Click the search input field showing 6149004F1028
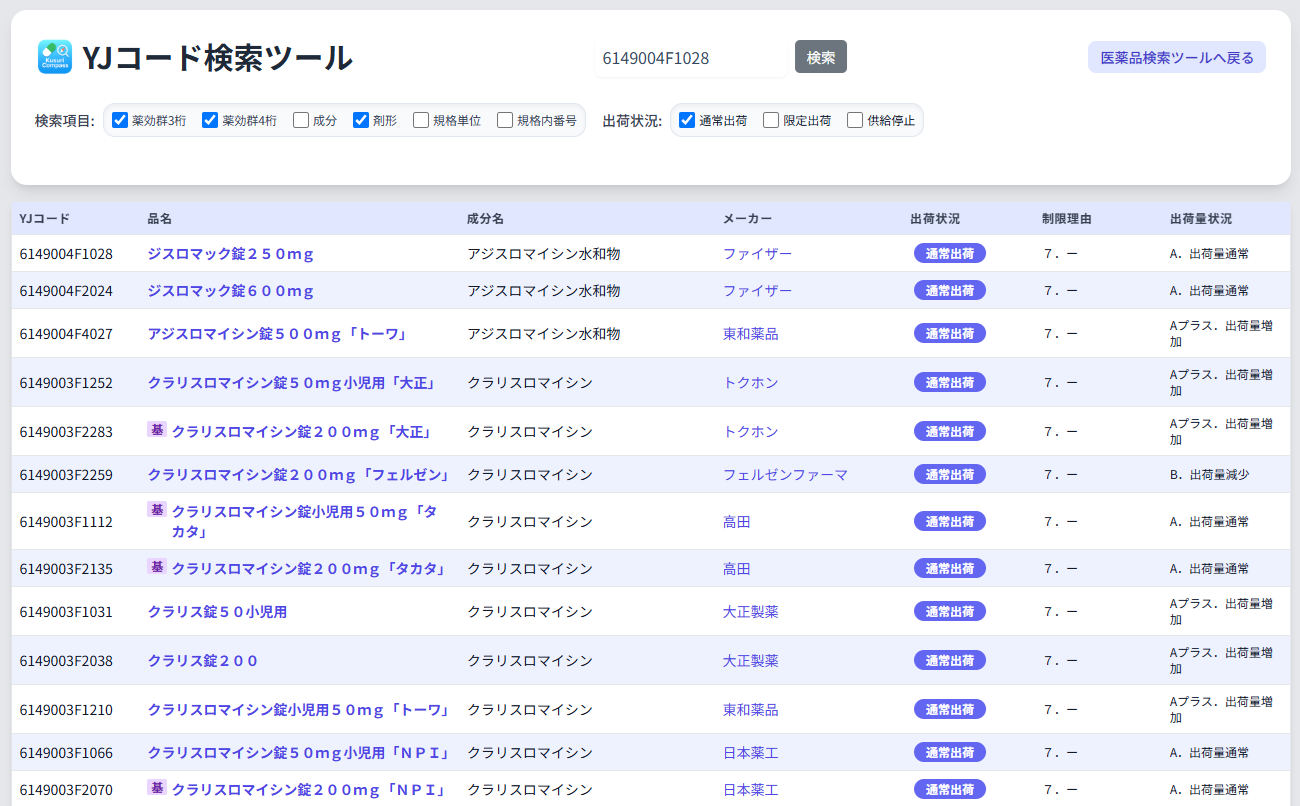 (x=690, y=57)
